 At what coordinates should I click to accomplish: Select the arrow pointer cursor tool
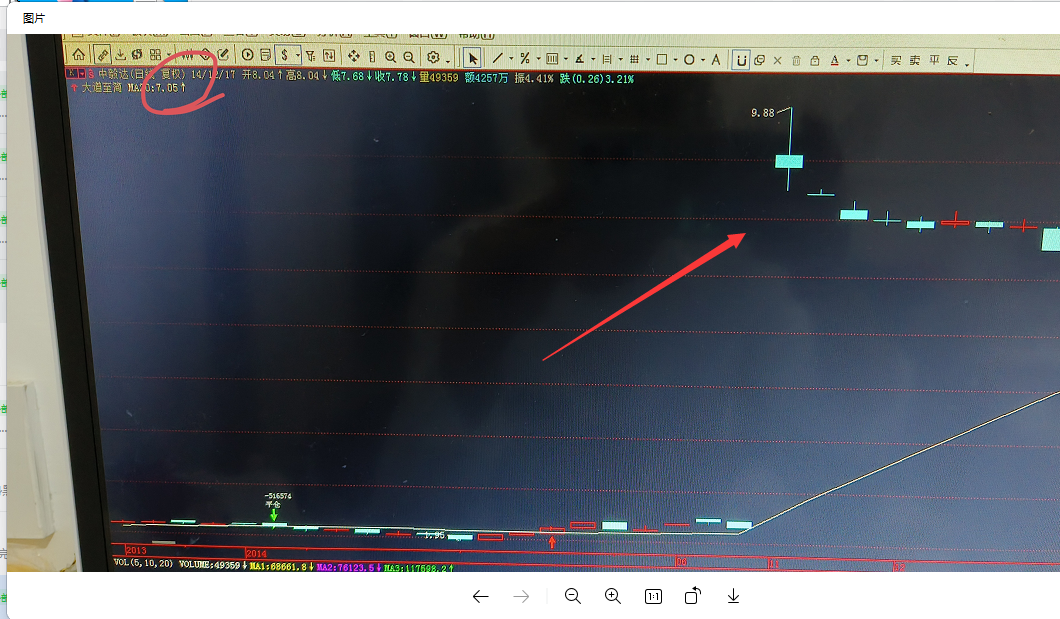pos(473,58)
